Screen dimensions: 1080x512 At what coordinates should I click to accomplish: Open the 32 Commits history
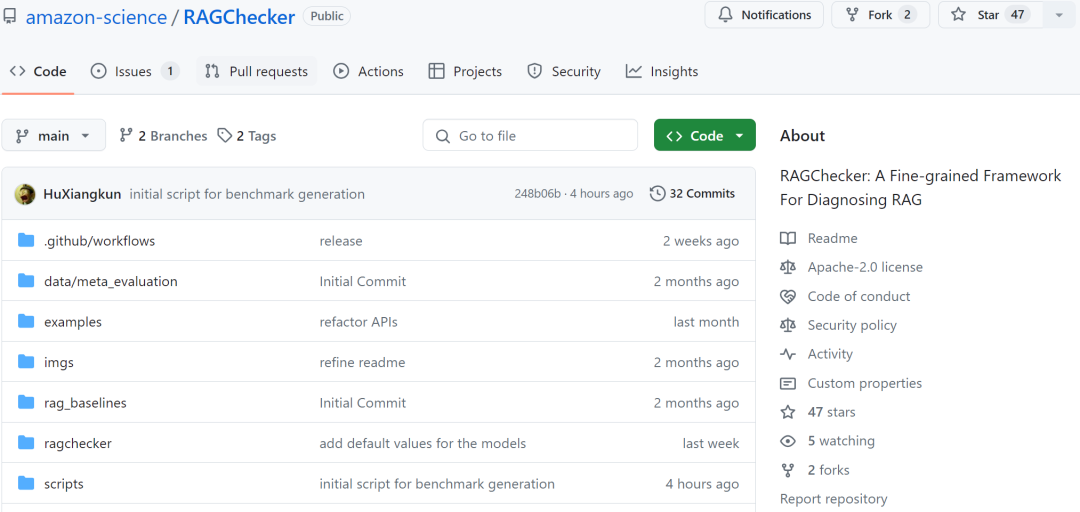692,193
